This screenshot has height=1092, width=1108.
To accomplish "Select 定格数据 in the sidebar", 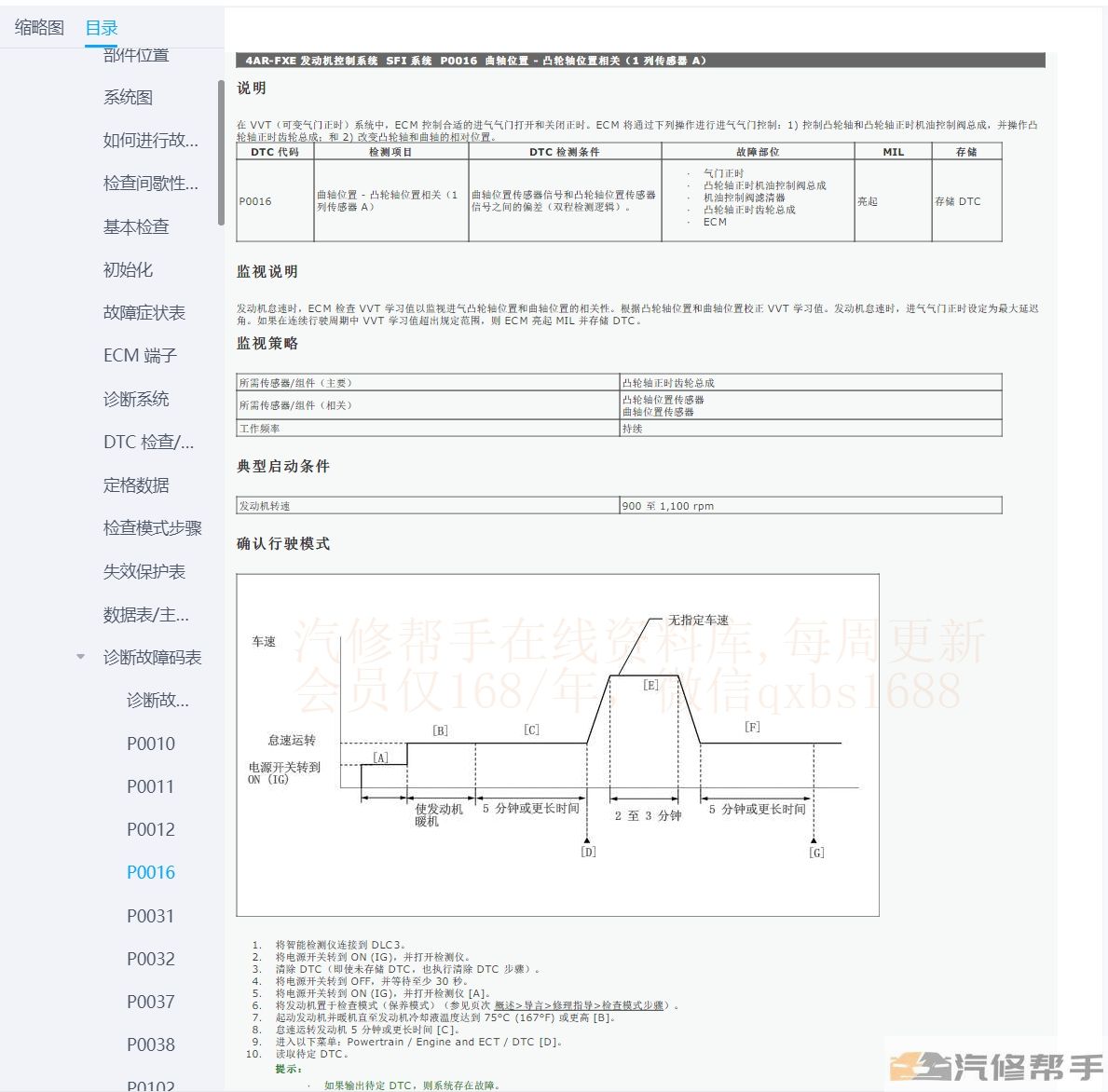I will tap(136, 485).
